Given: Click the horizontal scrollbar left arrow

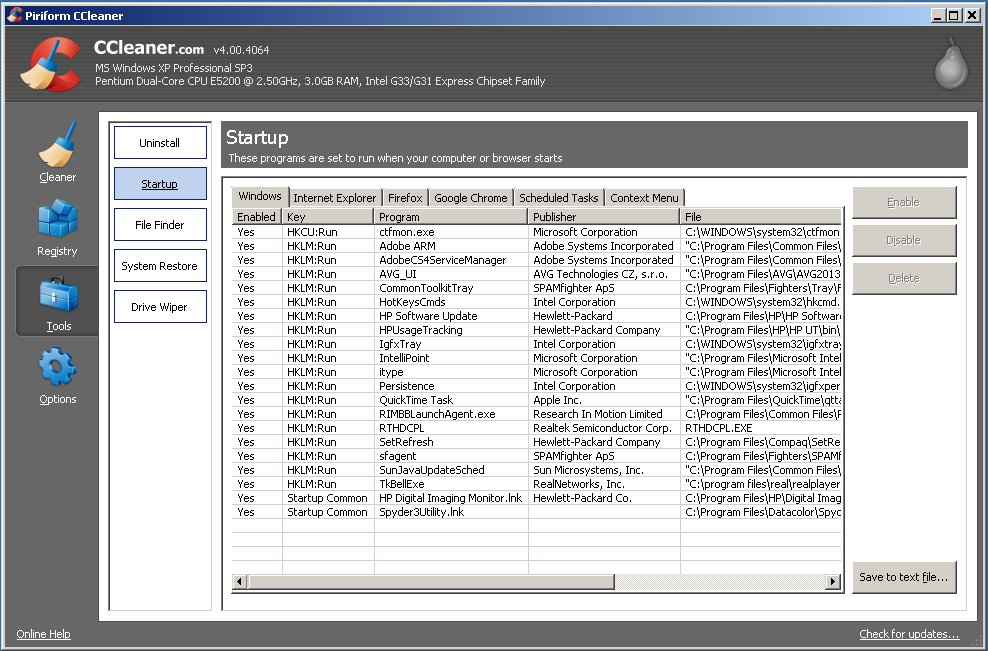Looking at the screenshot, I should (x=239, y=581).
